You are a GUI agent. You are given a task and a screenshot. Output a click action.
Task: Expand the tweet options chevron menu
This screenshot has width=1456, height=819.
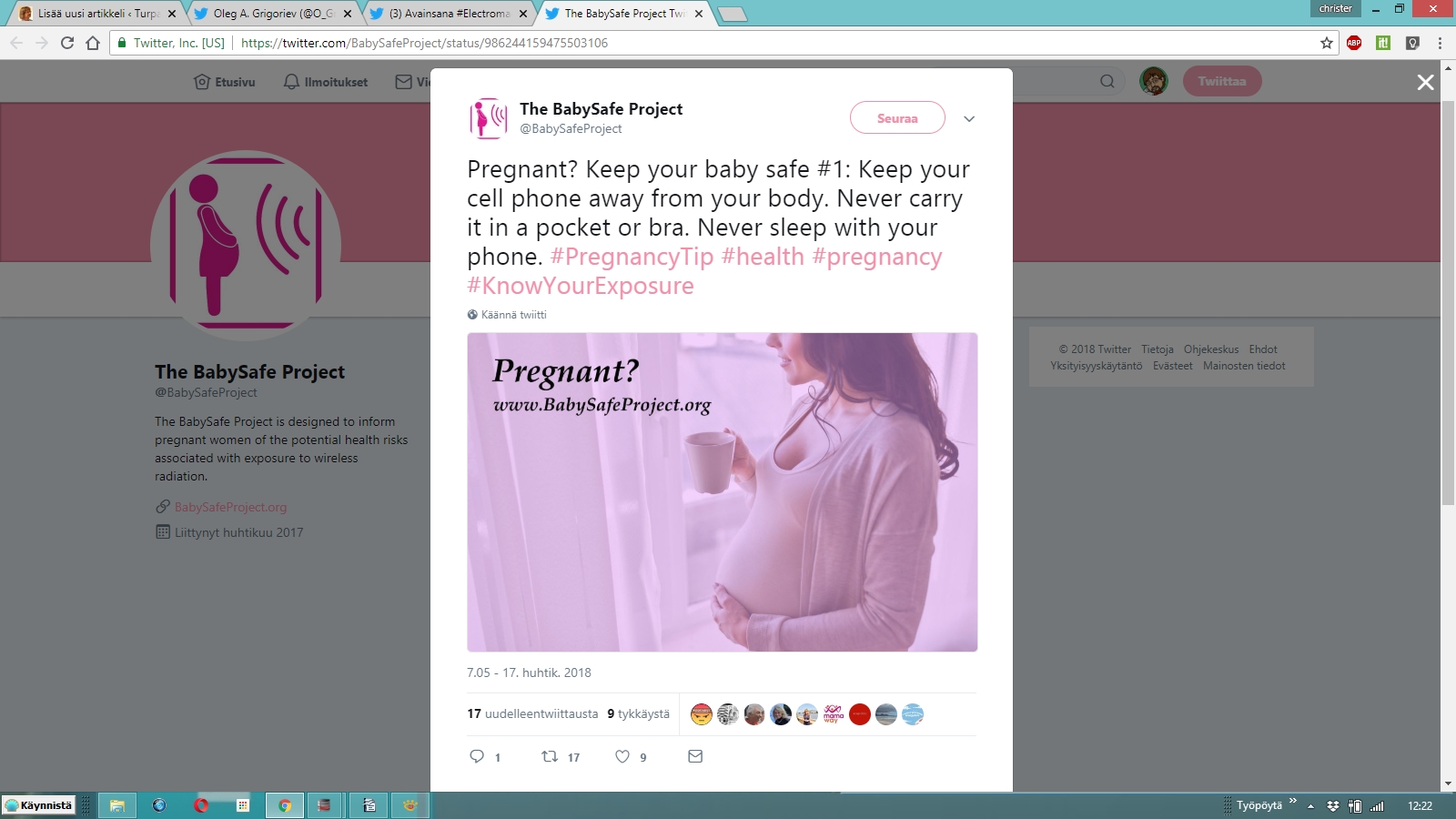tap(969, 118)
